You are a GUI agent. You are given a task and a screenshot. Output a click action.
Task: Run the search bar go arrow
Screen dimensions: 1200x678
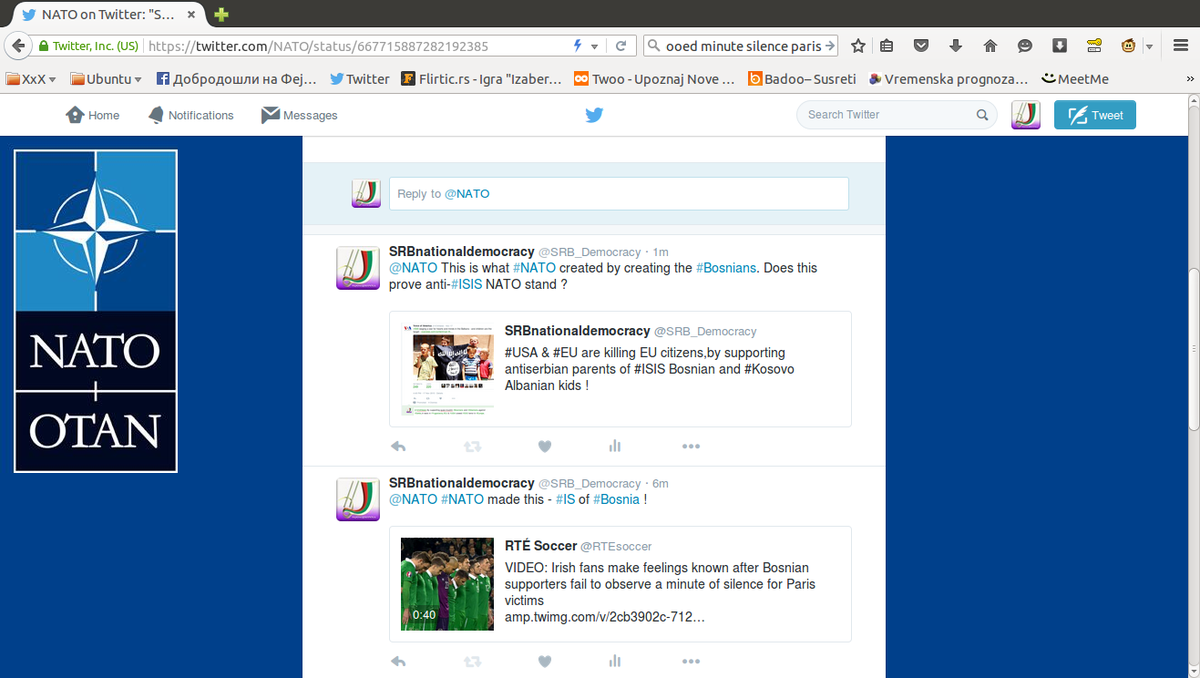coord(830,46)
